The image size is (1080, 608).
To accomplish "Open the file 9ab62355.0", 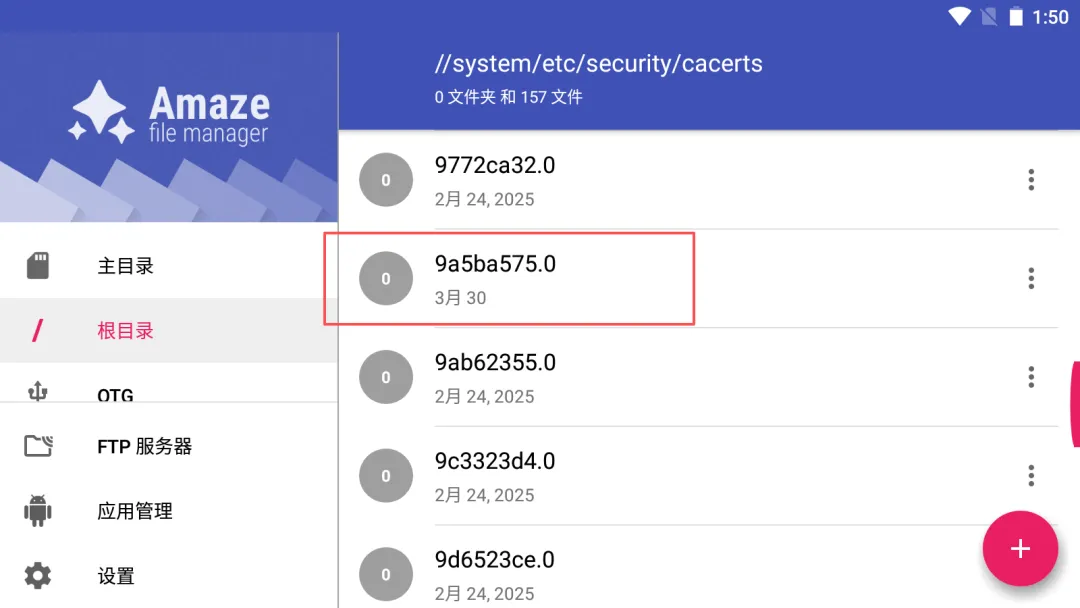I will click(x=495, y=363).
